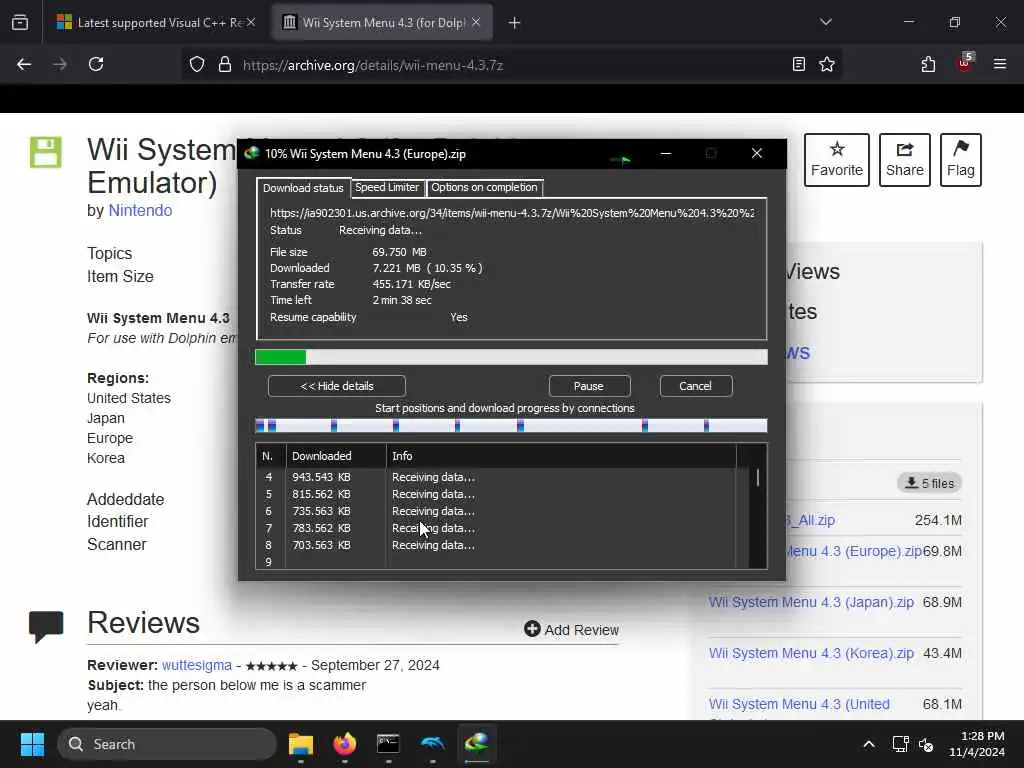Close the Wii System Menu browser tab
The width and height of the screenshot is (1024, 768).
tap(476, 23)
